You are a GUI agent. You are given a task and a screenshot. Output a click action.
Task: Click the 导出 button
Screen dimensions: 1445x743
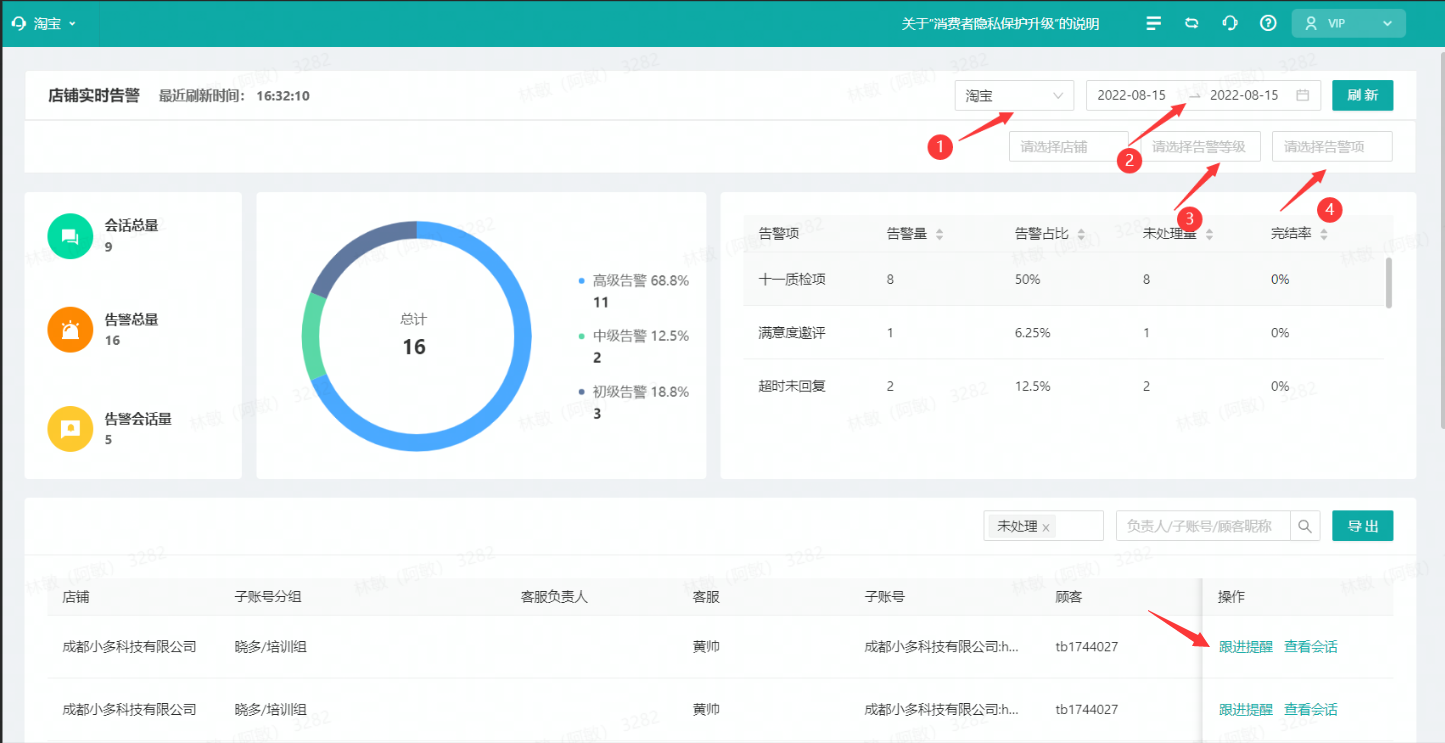(x=1362, y=526)
